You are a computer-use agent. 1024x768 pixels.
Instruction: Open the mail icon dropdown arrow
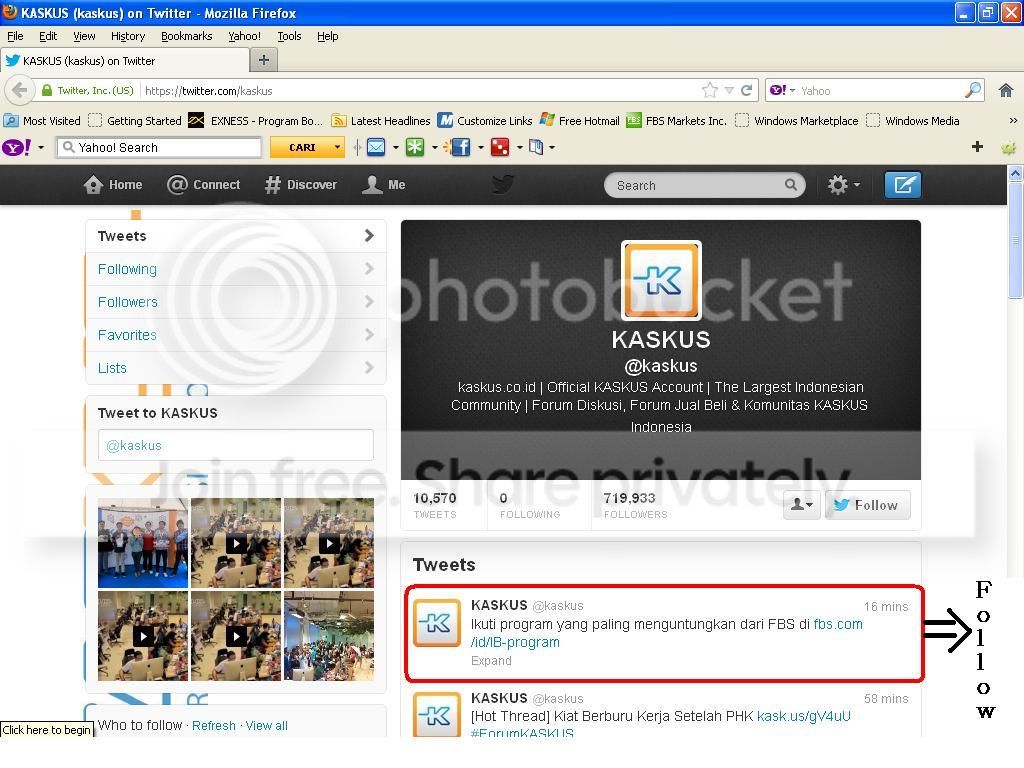click(x=396, y=148)
